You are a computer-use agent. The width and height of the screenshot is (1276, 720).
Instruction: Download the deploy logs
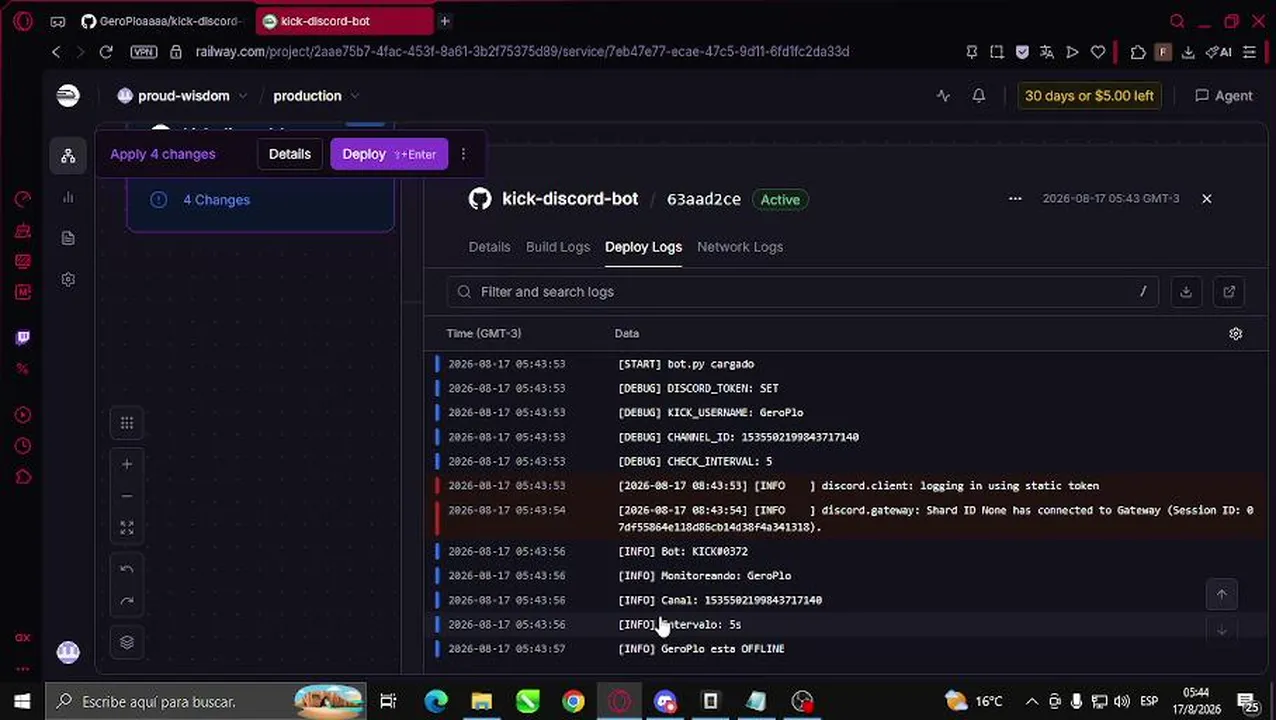tap(1186, 292)
